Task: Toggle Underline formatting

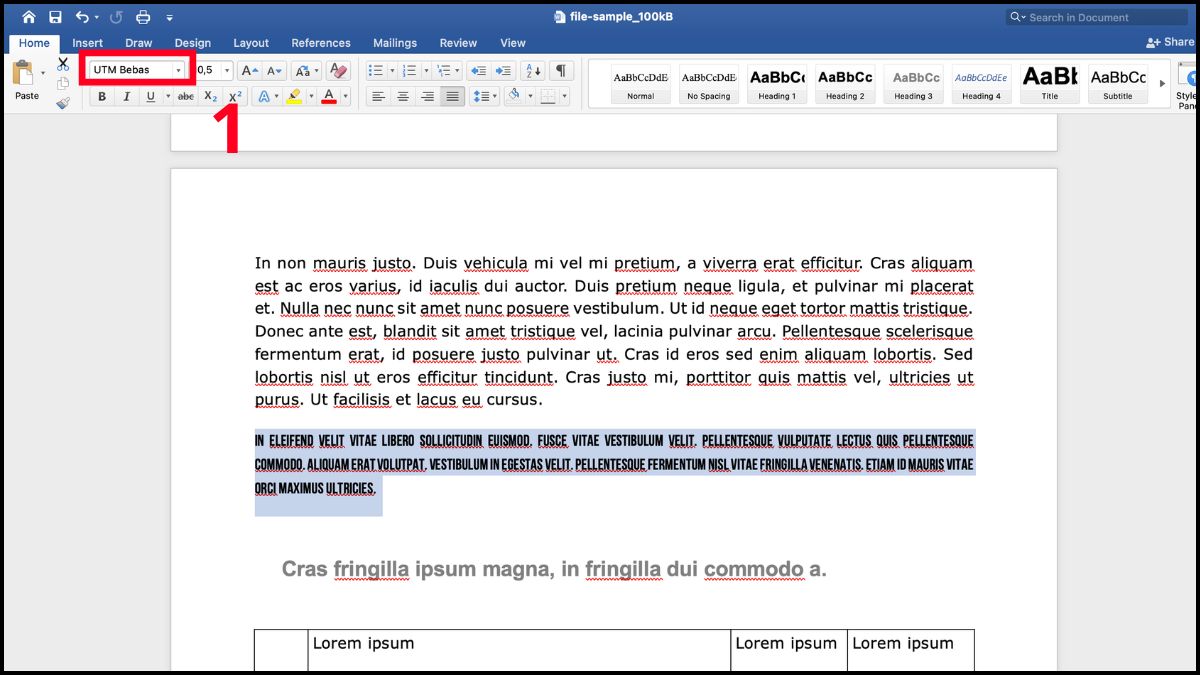Action: click(x=150, y=97)
